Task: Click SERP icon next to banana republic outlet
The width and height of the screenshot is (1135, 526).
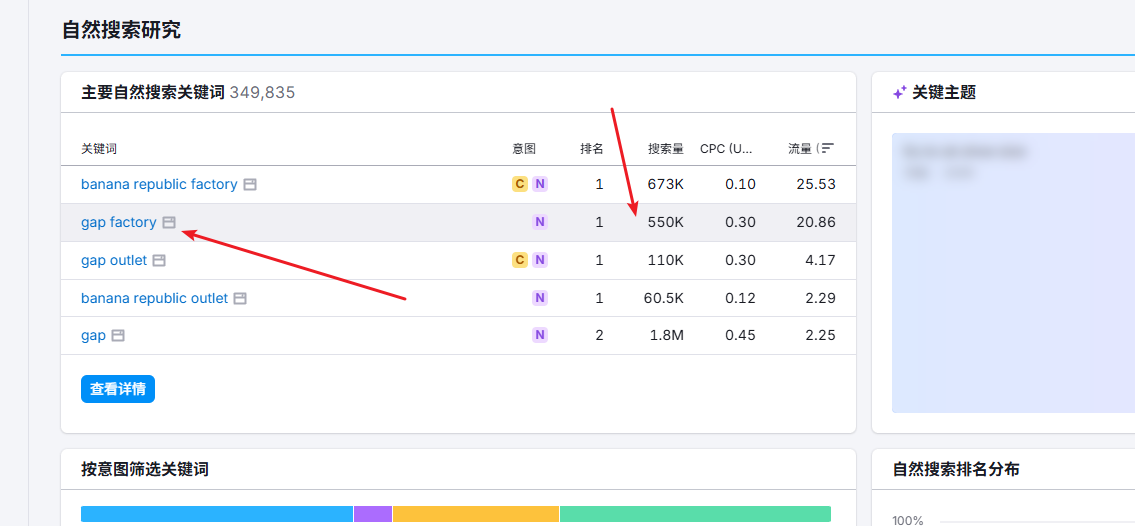Action: click(x=240, y=299)
